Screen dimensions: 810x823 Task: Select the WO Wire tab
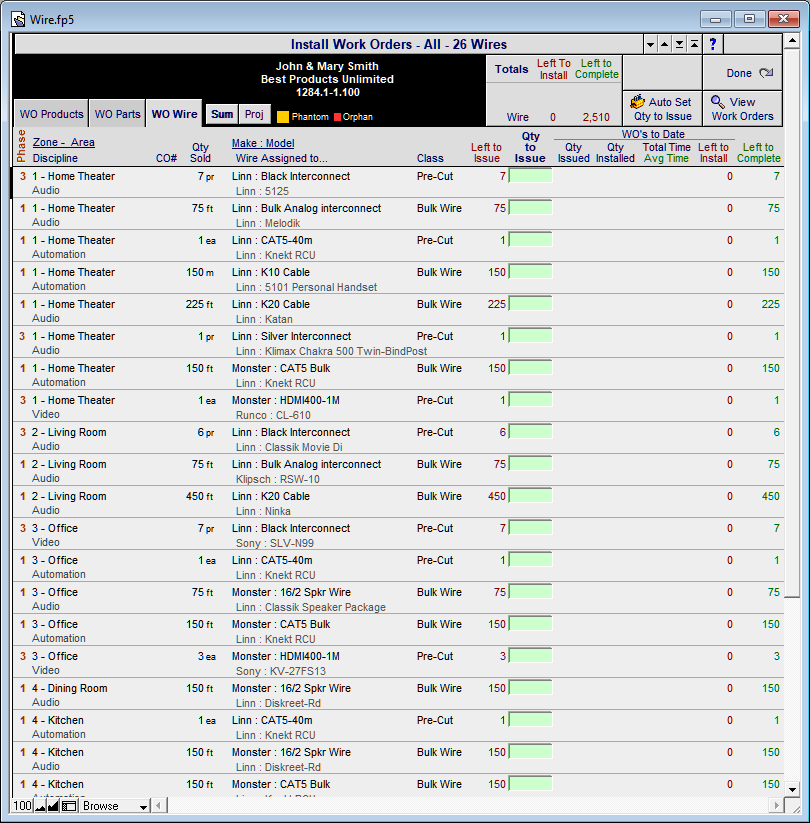(174, 114)
